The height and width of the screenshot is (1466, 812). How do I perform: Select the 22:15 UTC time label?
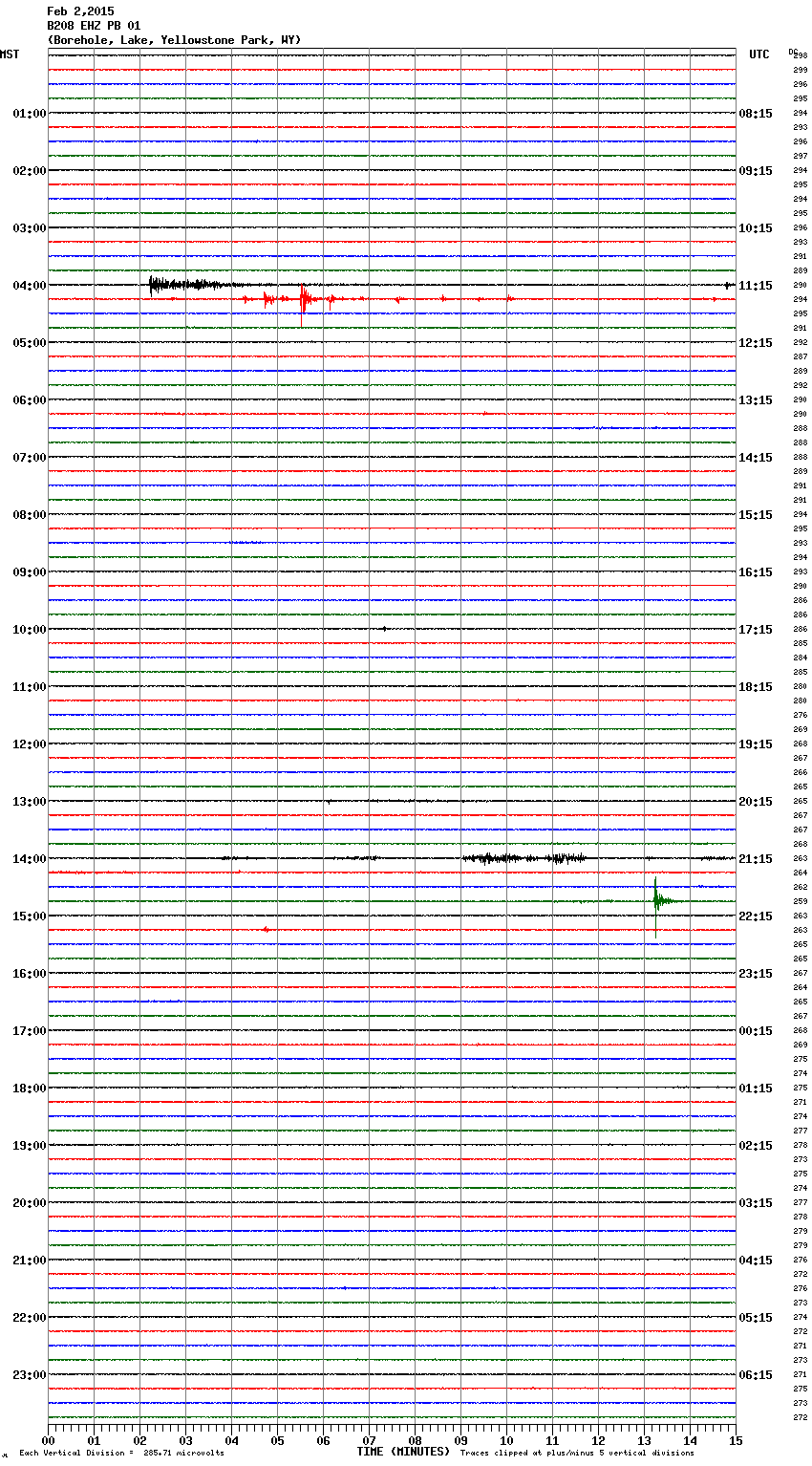(x=756, y=916)
